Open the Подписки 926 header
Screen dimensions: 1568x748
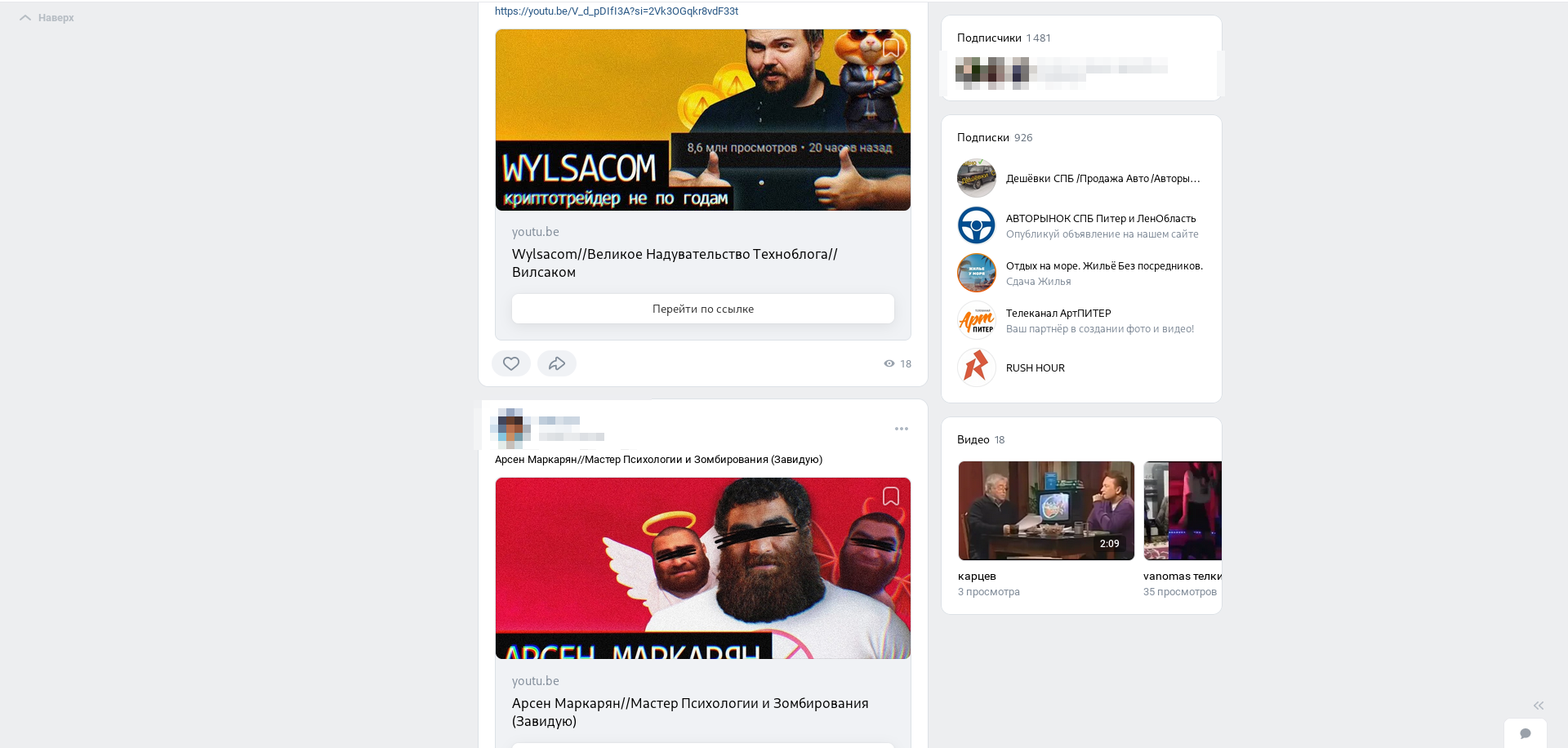point(995,138)
